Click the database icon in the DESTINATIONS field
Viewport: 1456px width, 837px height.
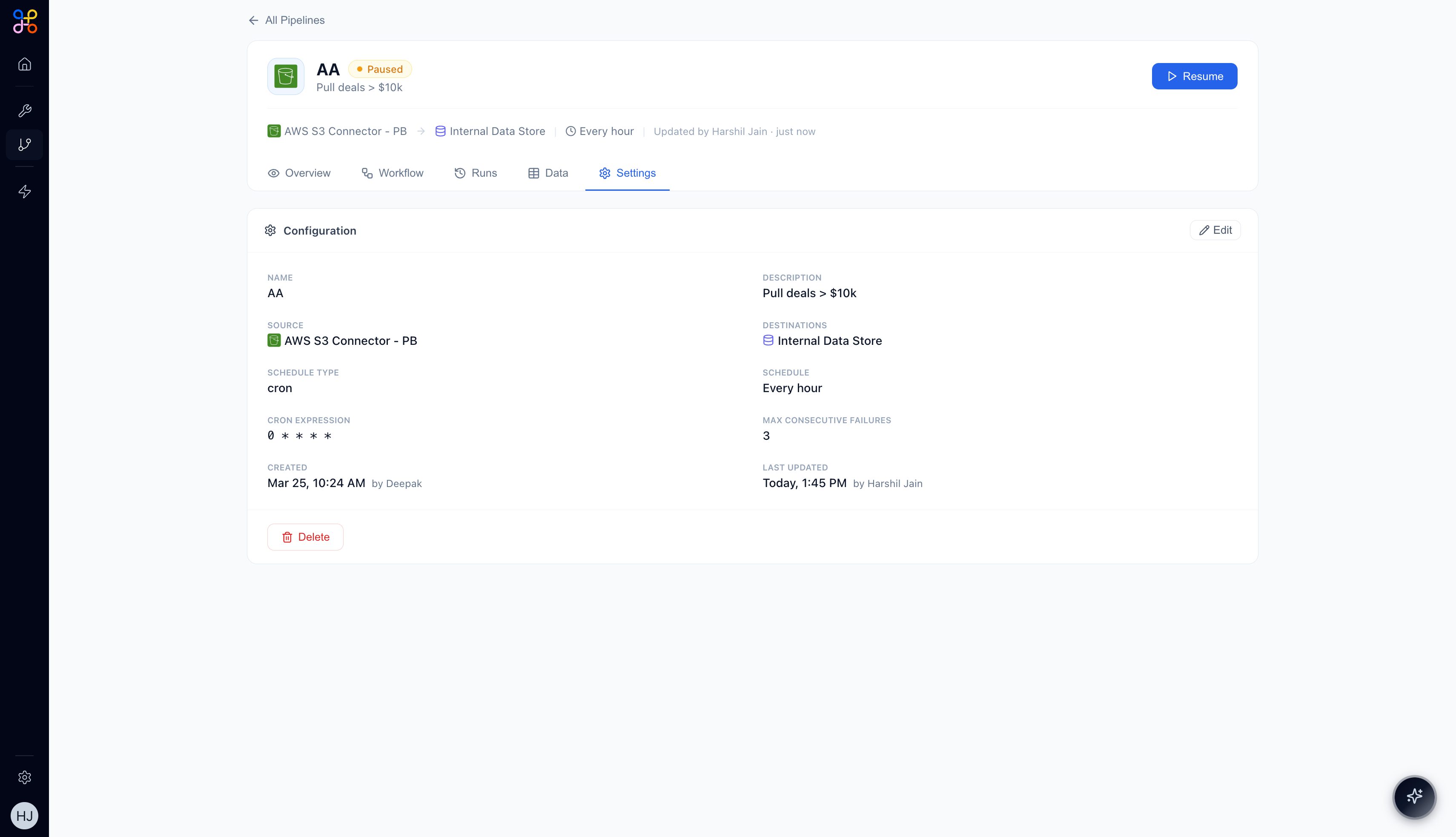click(768, 340)
